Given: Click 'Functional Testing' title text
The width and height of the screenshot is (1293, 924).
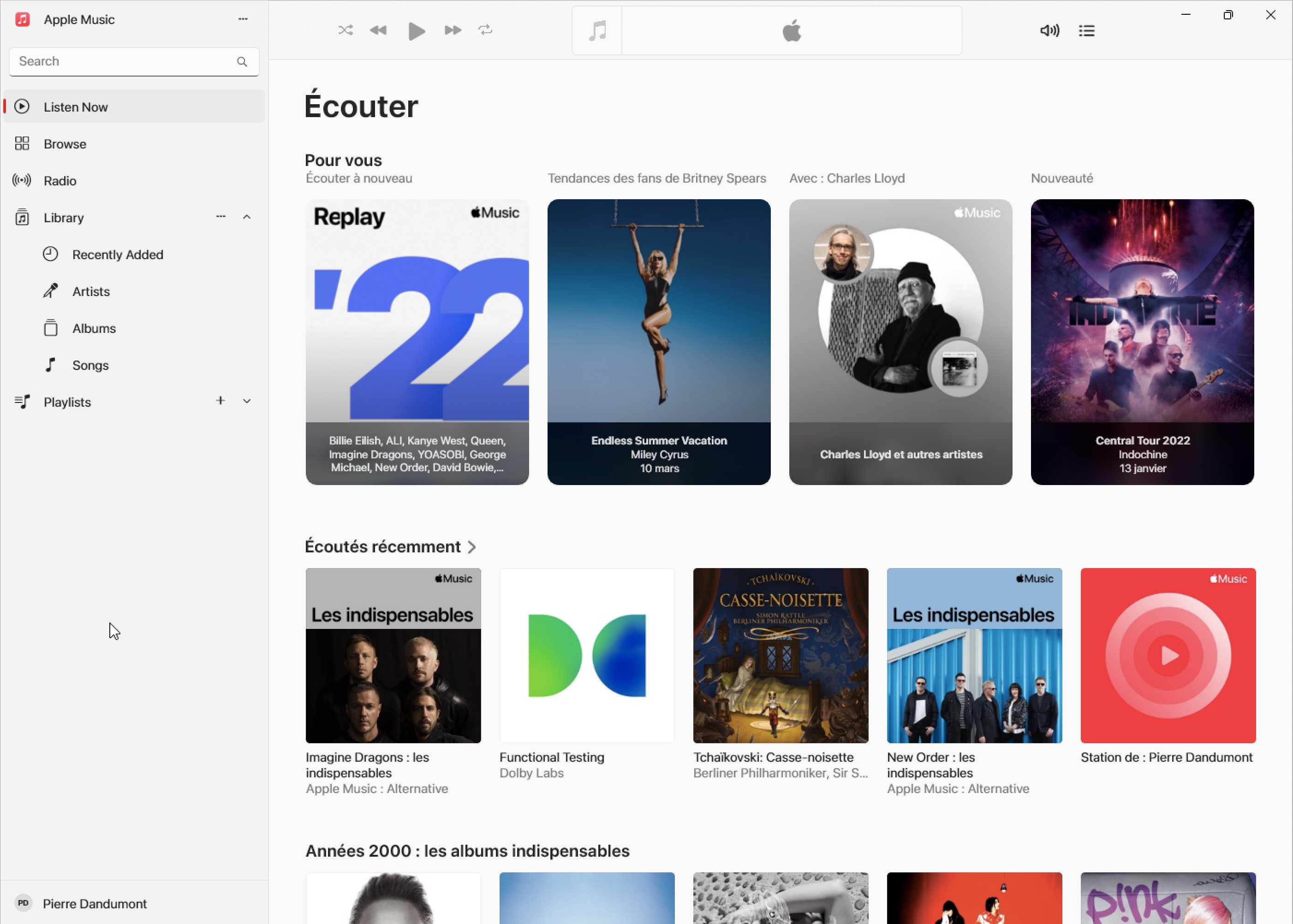Looking at the screenshot, I should coord(552,757).
